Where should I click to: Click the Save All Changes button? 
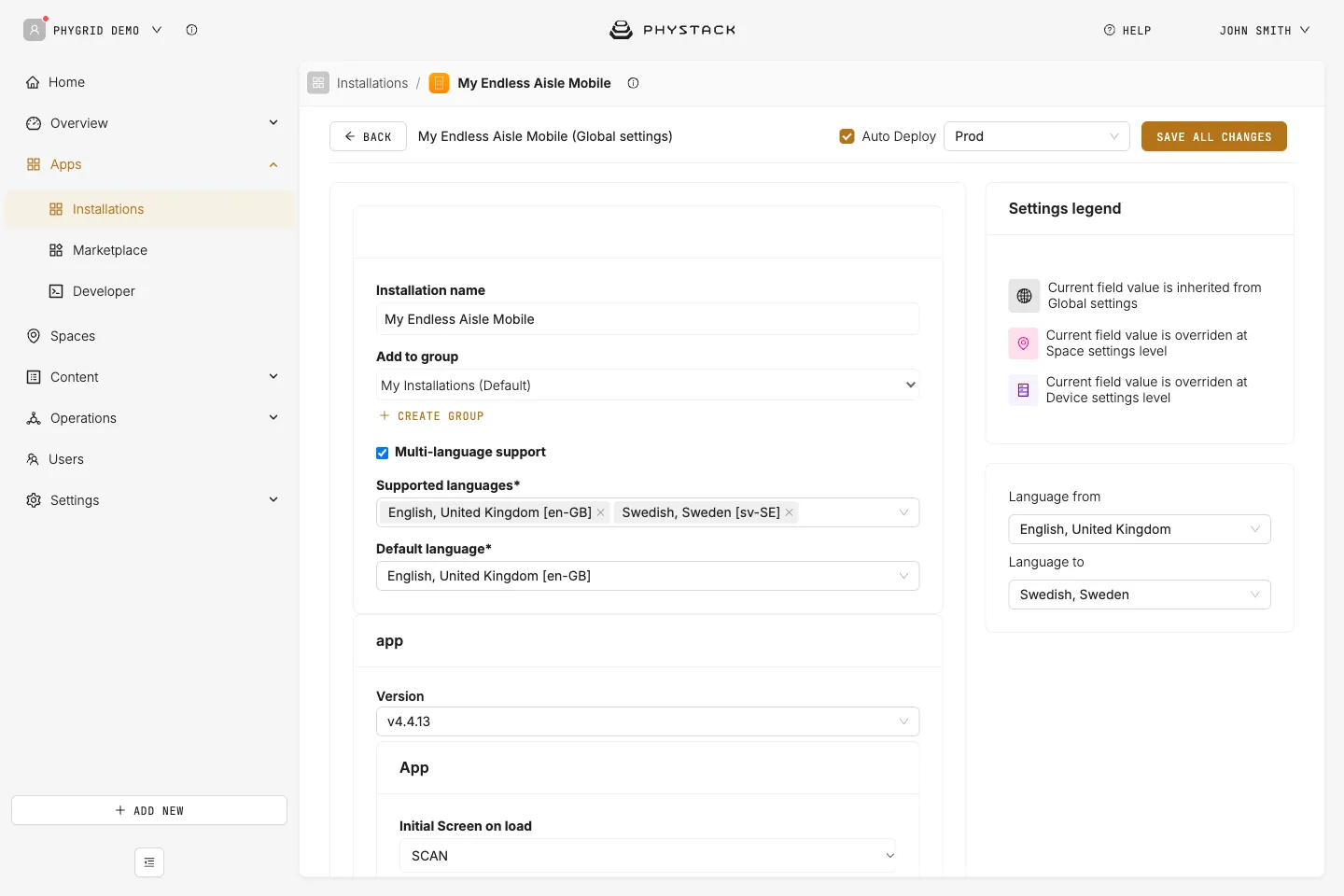point(1213,136)
